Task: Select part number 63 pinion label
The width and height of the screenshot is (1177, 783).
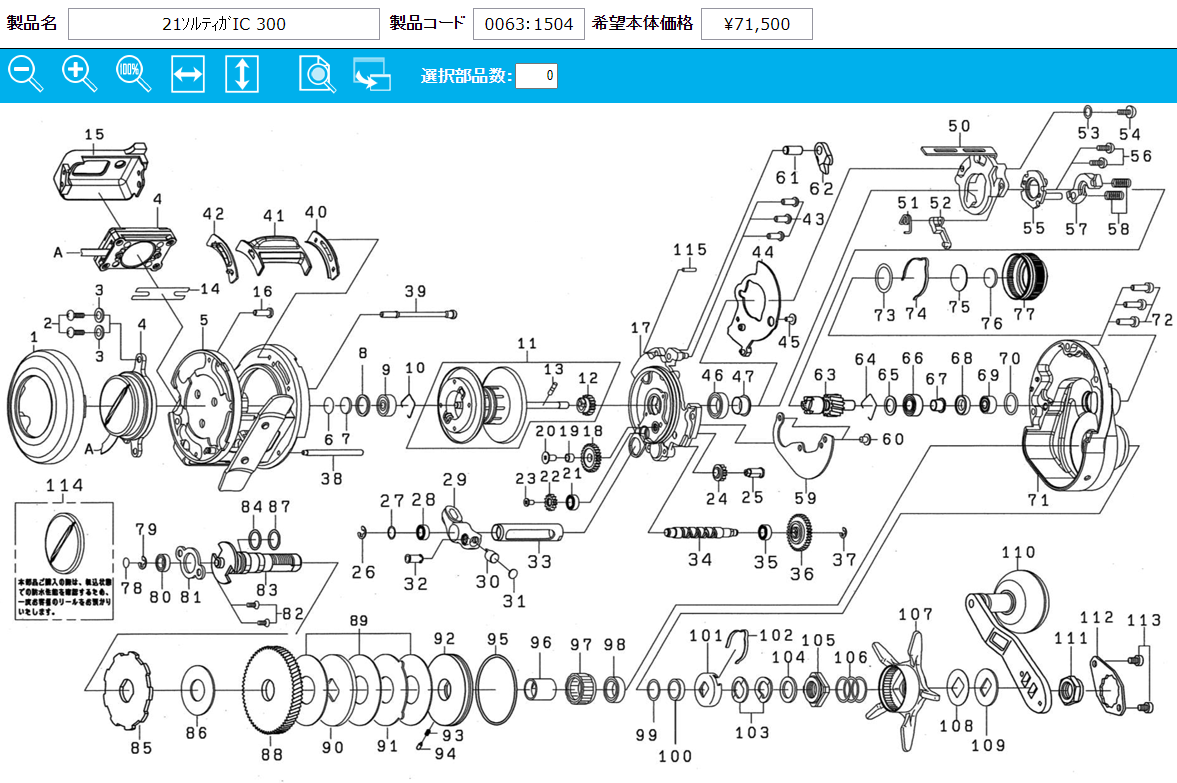Action: click(x=825, y=374)
